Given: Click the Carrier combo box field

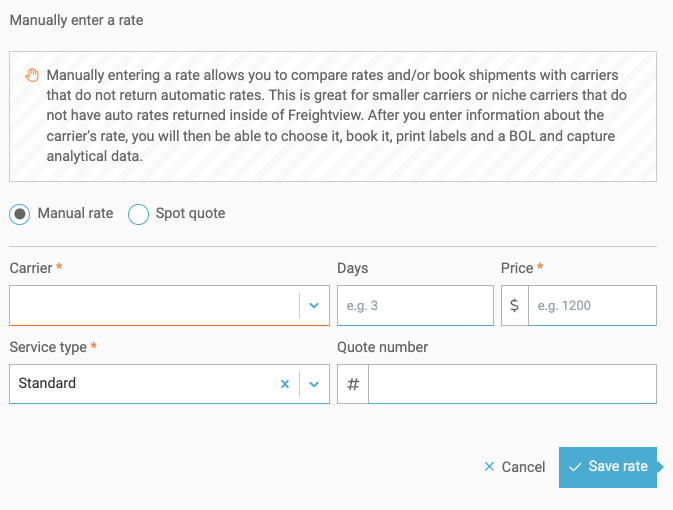Looking at the screenshot, I should click(x=150, y=305).
